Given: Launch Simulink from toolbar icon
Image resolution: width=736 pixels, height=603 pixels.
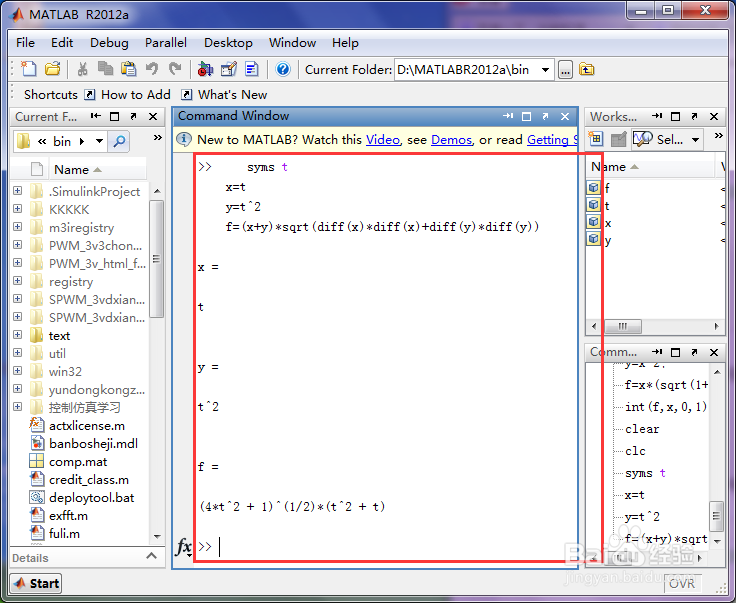Looking at the screenshot, I should coord(205,69).
